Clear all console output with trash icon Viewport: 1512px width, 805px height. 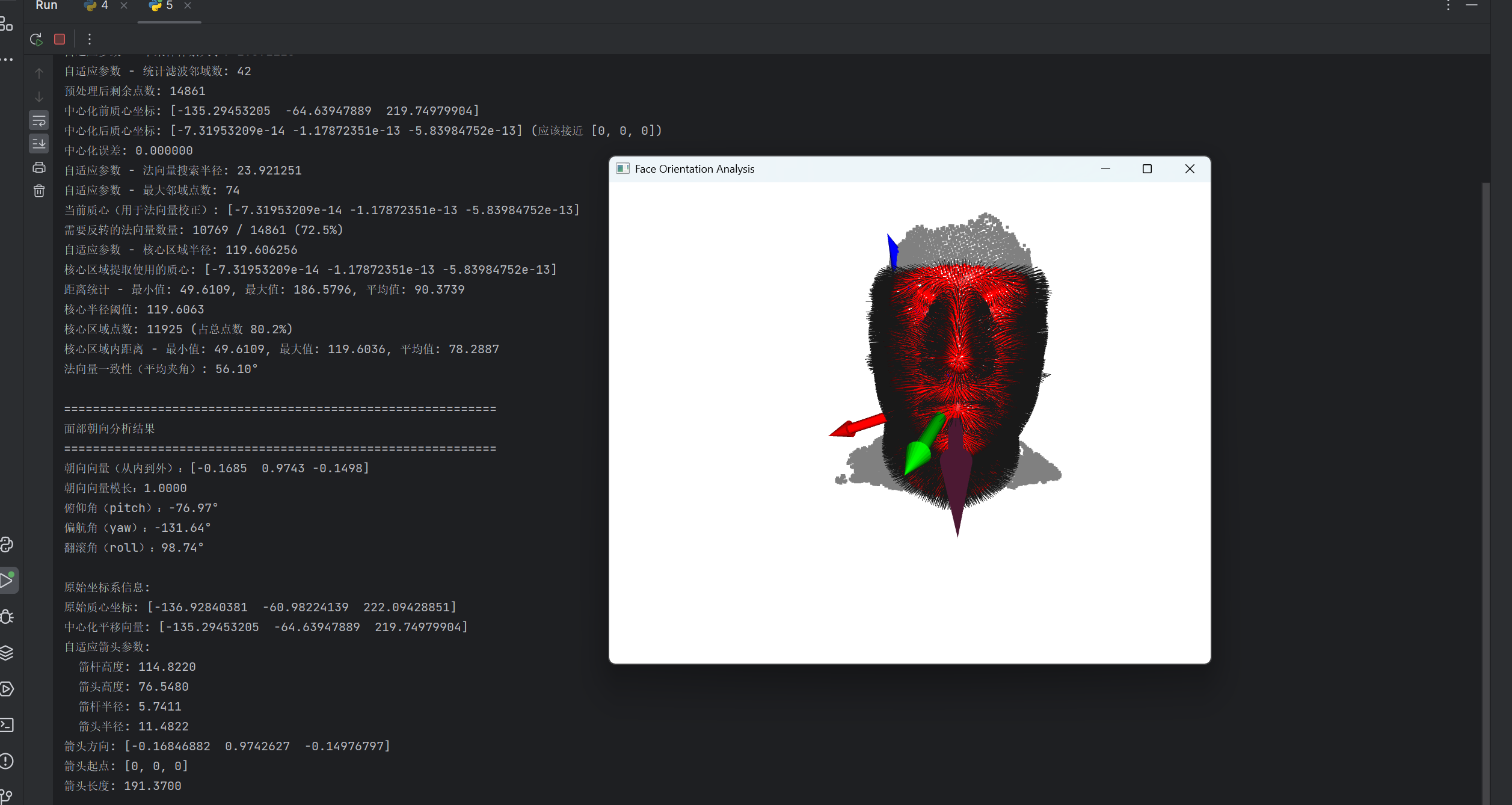point(39,191)
